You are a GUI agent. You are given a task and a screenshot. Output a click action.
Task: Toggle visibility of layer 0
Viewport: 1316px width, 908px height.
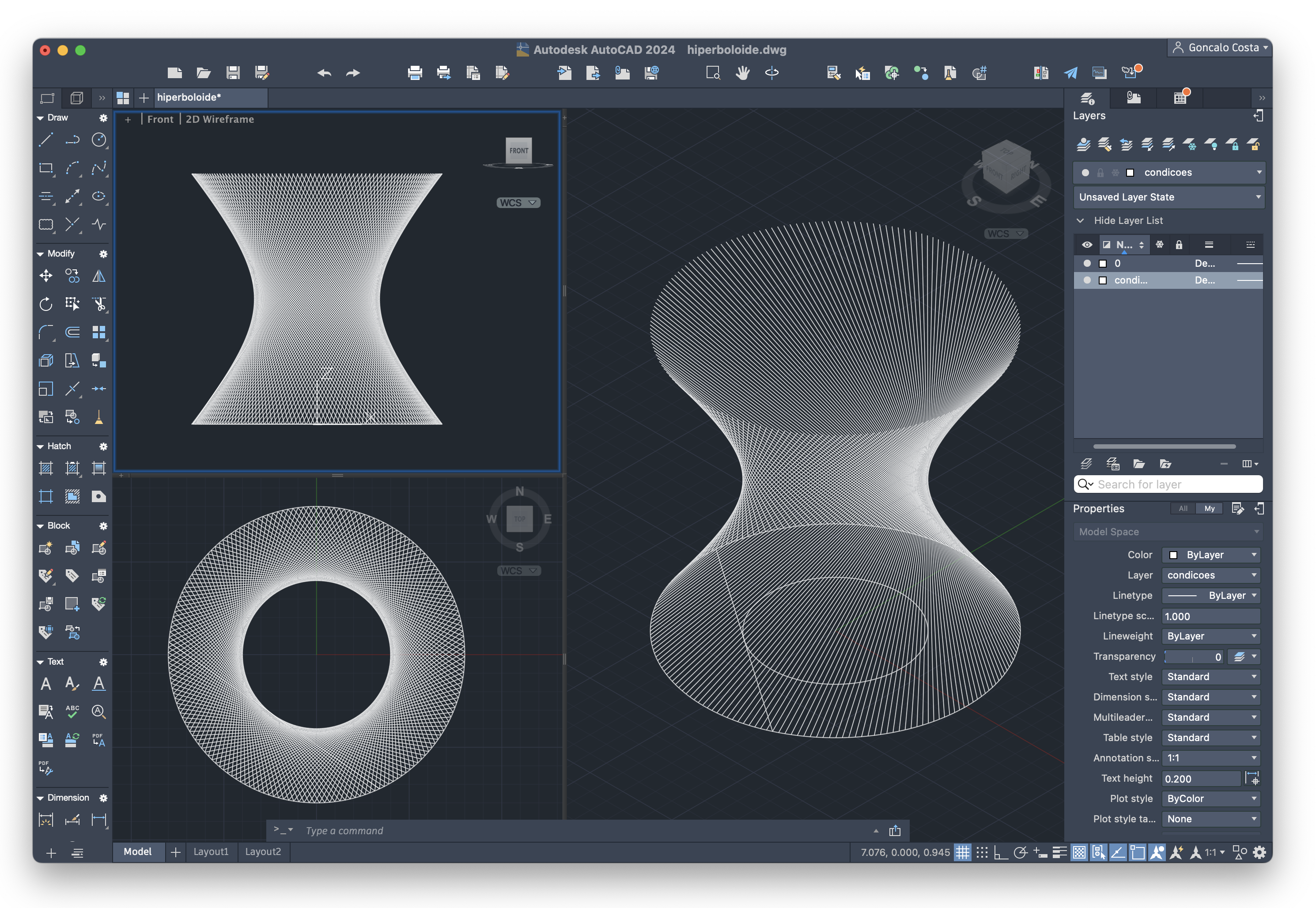tap(1087, 263)
